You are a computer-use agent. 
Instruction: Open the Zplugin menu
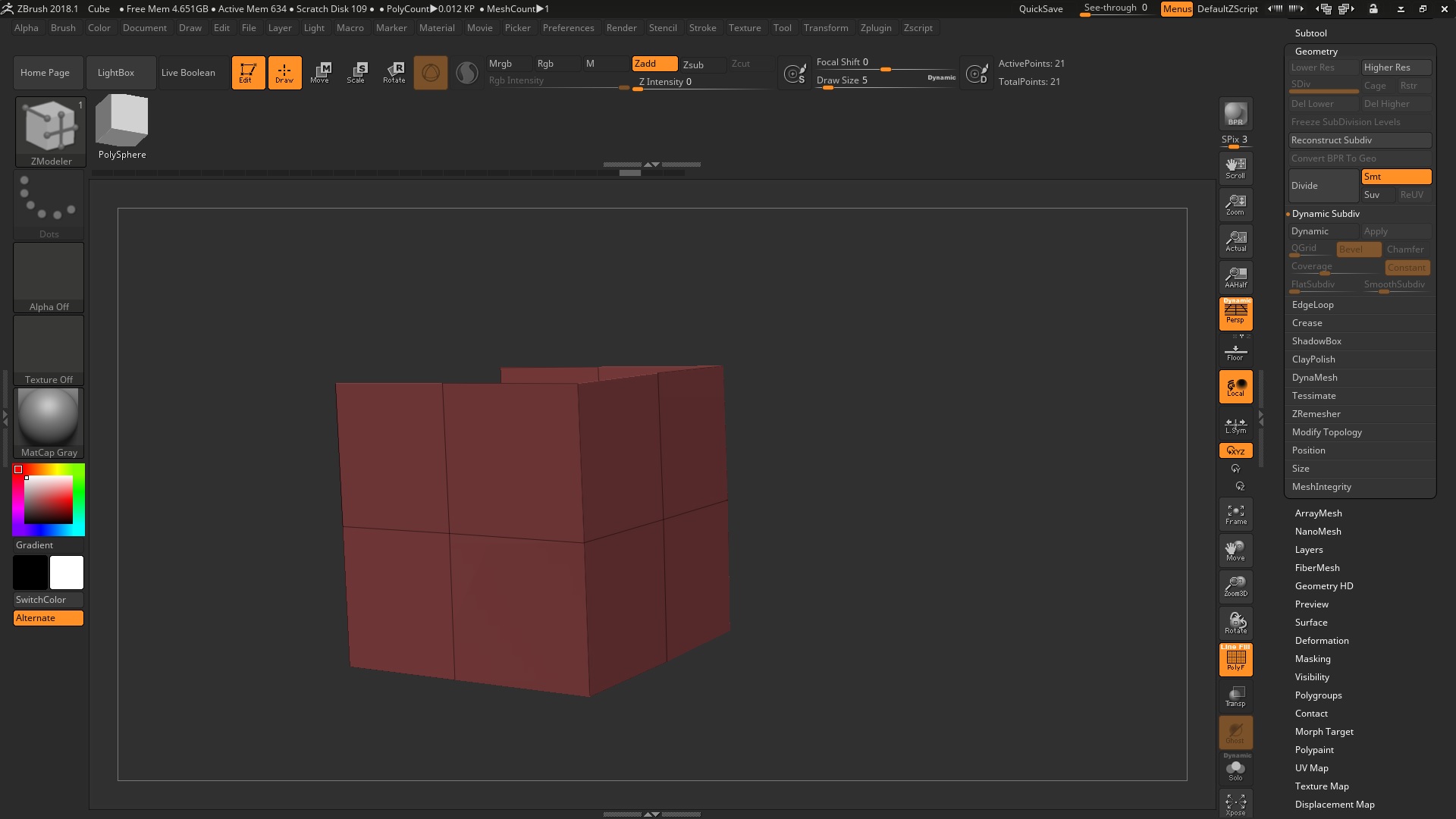click(x=876, y=28)
